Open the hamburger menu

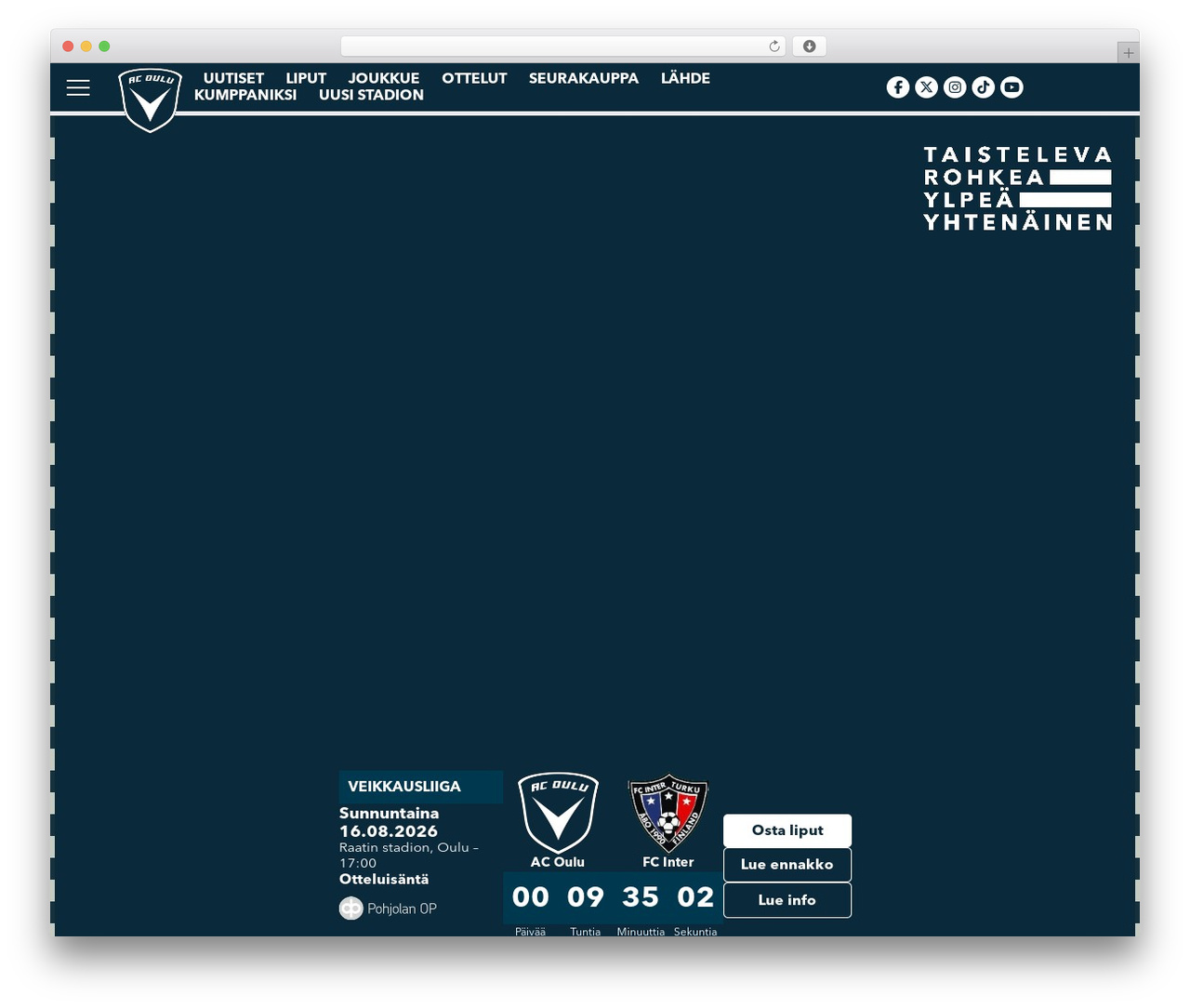78,87
